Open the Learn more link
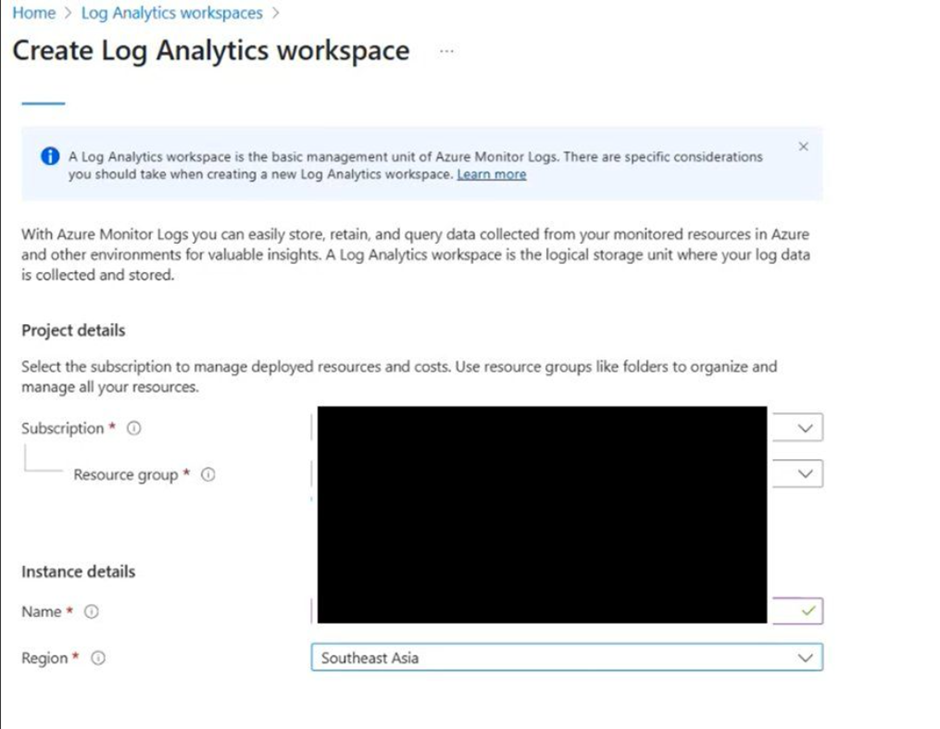 [x=491, y=174]
